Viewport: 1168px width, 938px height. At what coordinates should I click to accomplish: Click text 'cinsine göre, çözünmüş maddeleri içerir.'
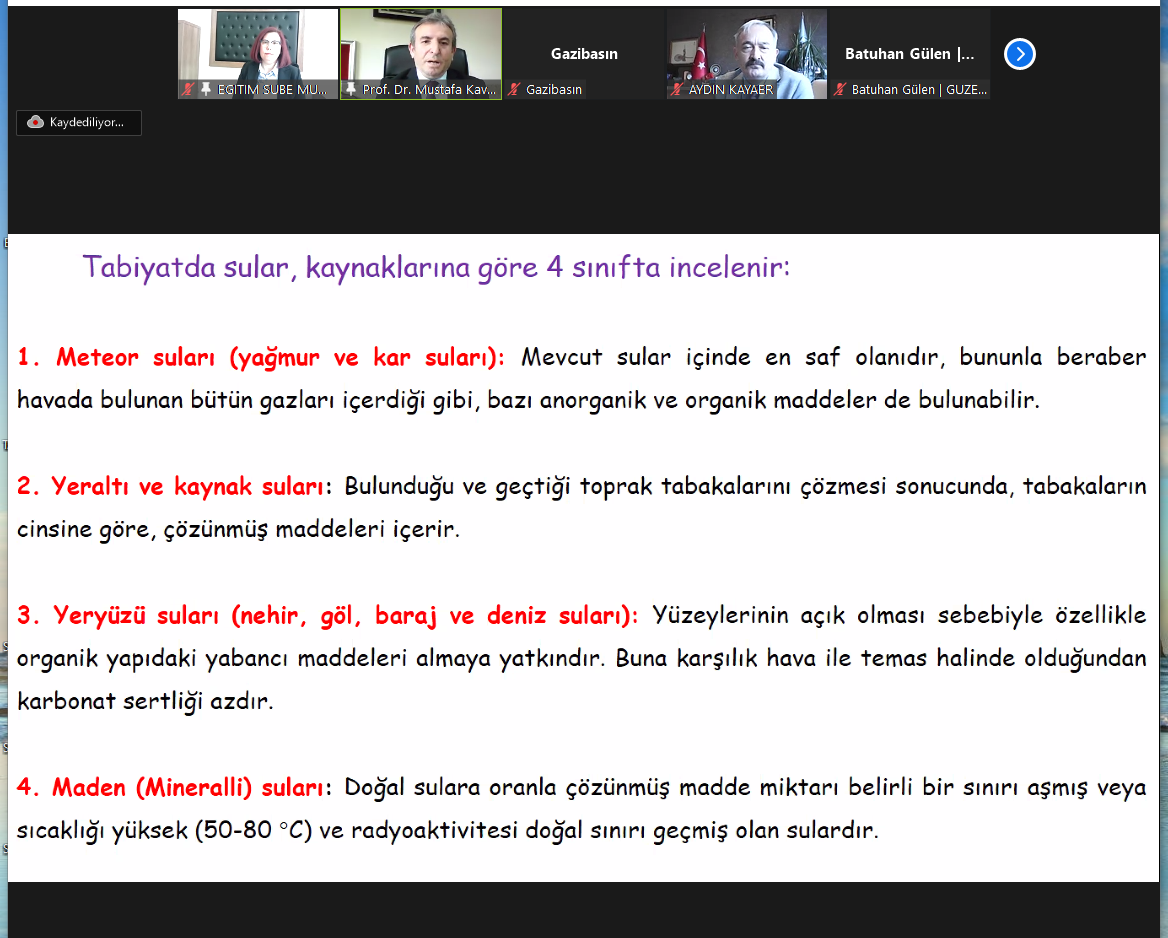click(238, 530)
